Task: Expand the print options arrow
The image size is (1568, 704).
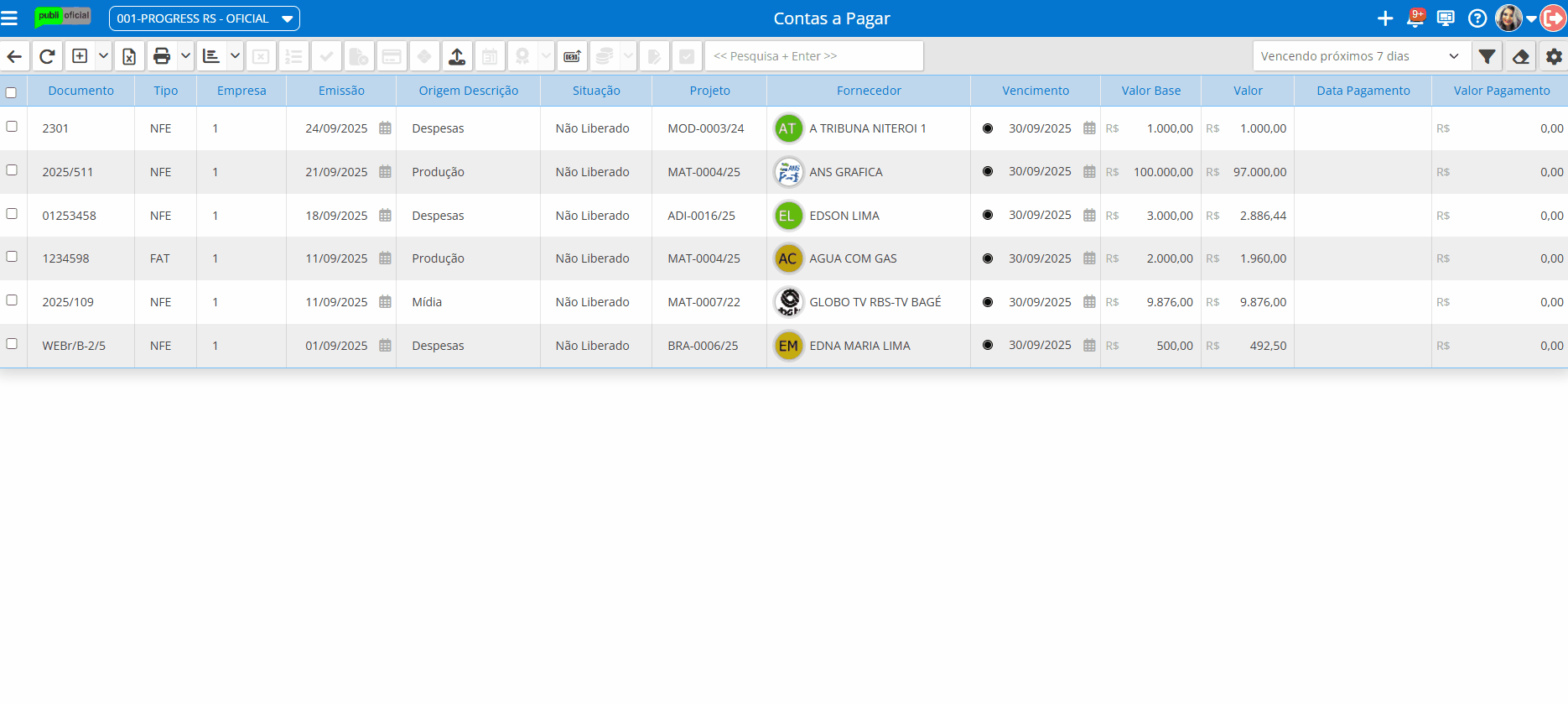Action: [186, 56]
